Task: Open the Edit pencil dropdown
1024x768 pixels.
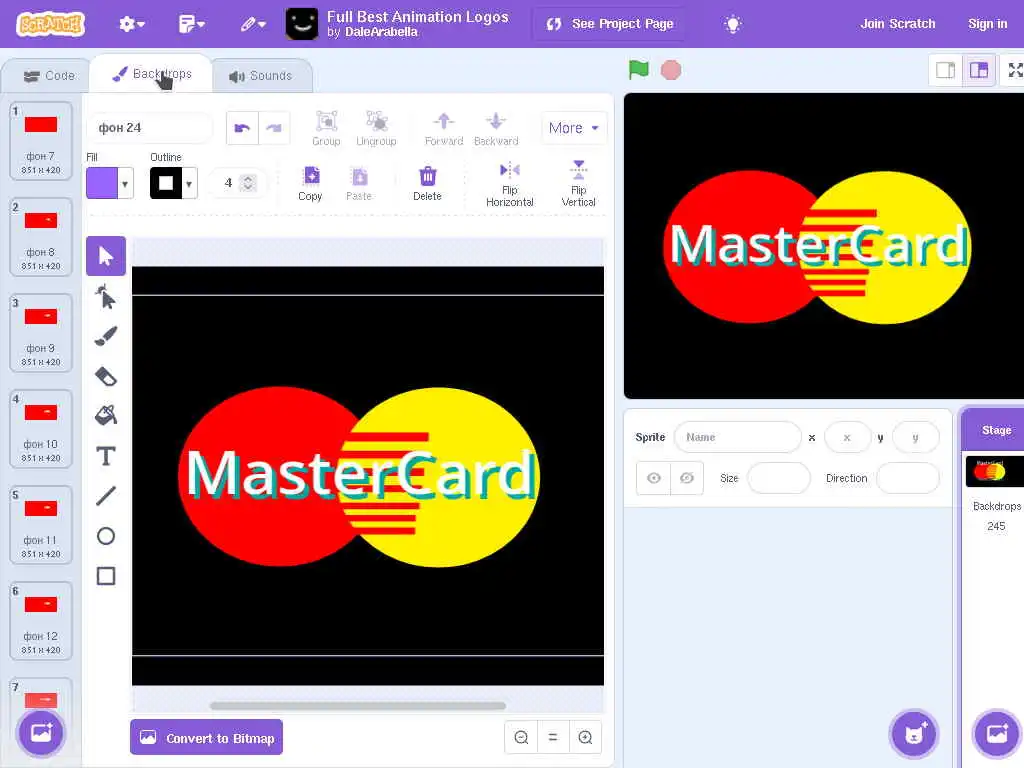Action: [253, 24]
